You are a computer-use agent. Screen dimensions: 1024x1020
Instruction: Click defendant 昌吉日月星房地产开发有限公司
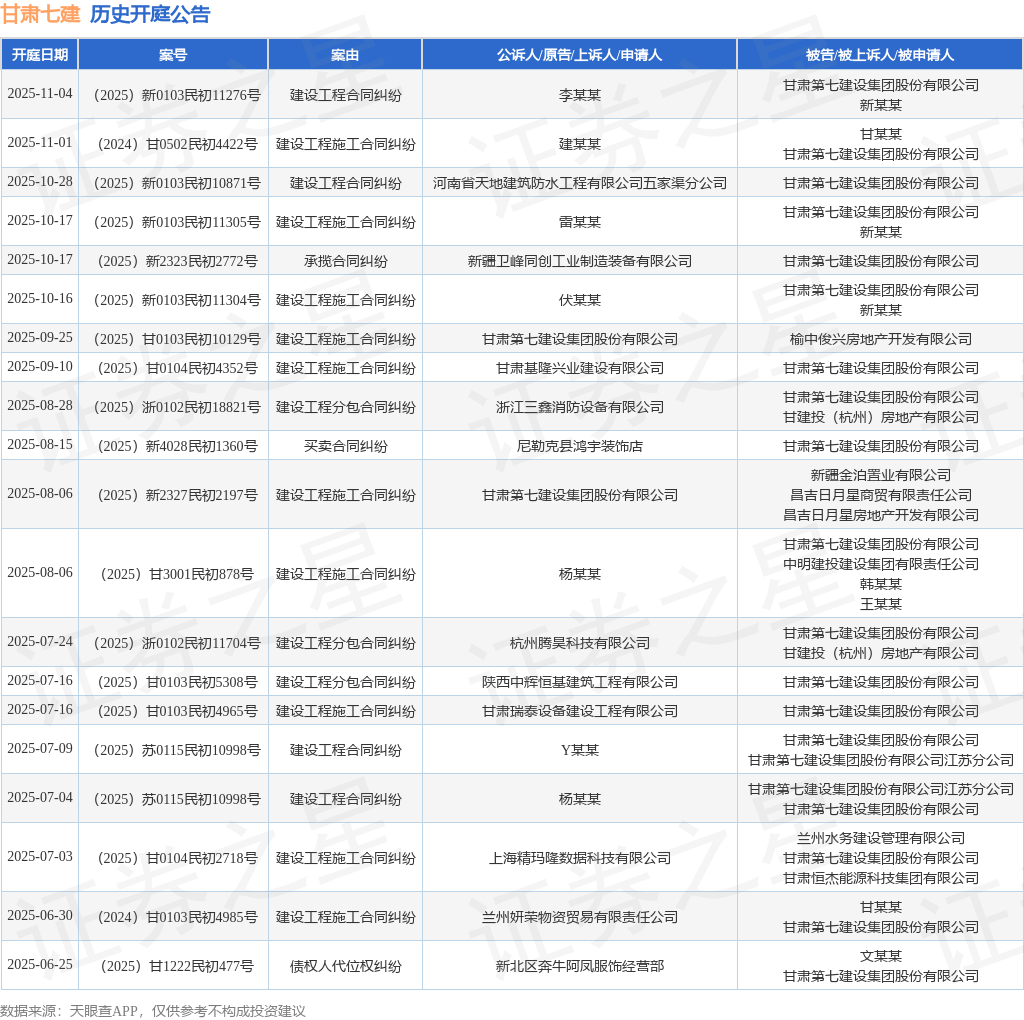click(880, 515)
